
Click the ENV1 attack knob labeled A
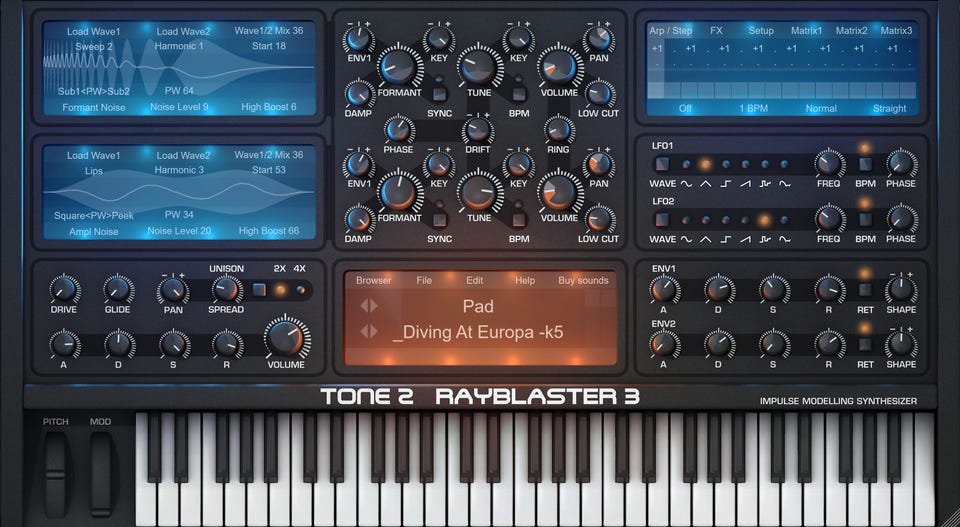click(x=664, y=290)
